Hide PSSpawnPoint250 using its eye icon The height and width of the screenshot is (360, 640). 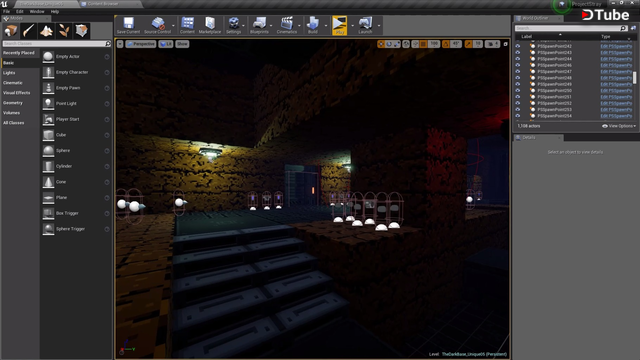click(x=518, y=91)
